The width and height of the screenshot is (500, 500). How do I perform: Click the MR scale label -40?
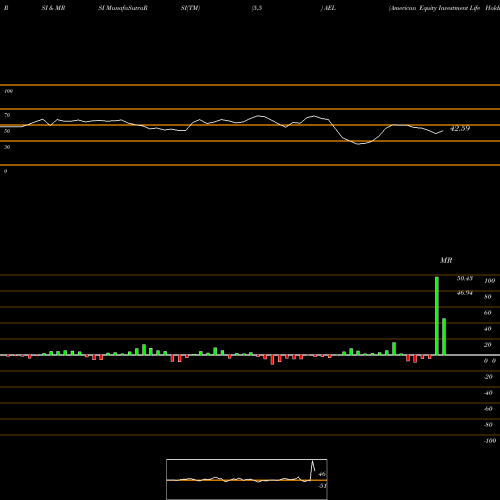click(488, 393)
